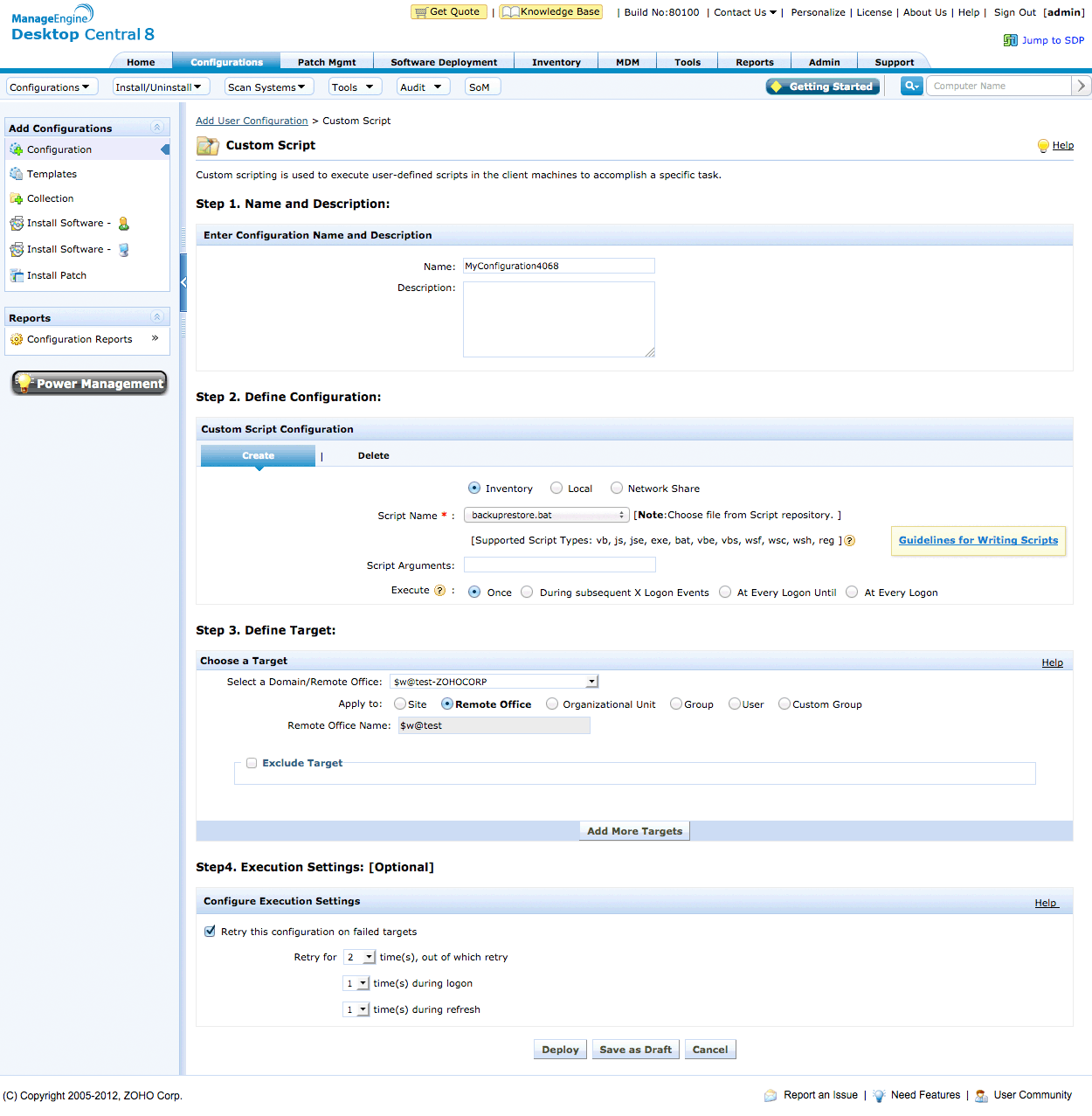This screenshot has width=1092, height=1116.
Task: Select the Execute Once option
Action: tap(474, 592)
